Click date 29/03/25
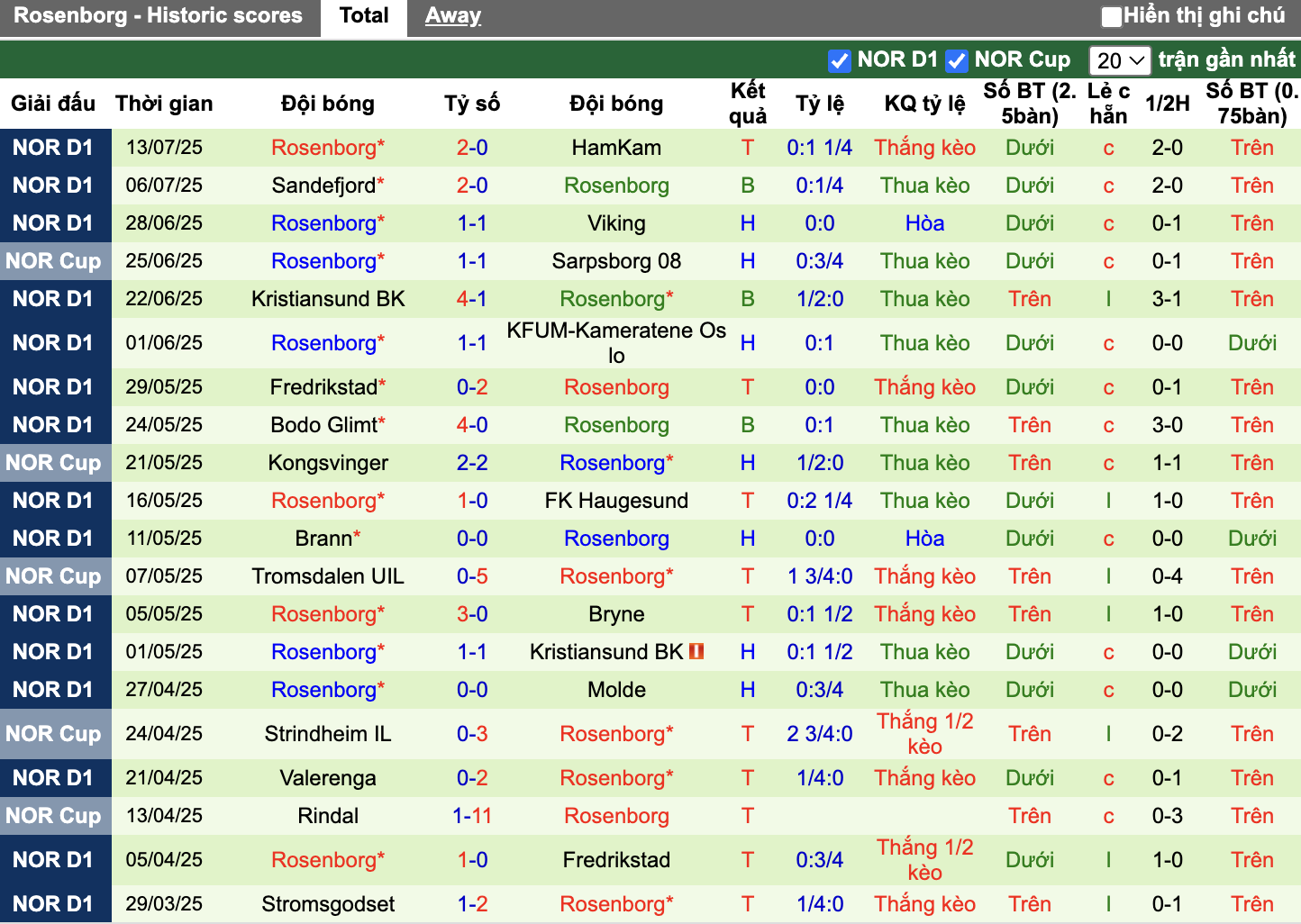 coord(164,904)
